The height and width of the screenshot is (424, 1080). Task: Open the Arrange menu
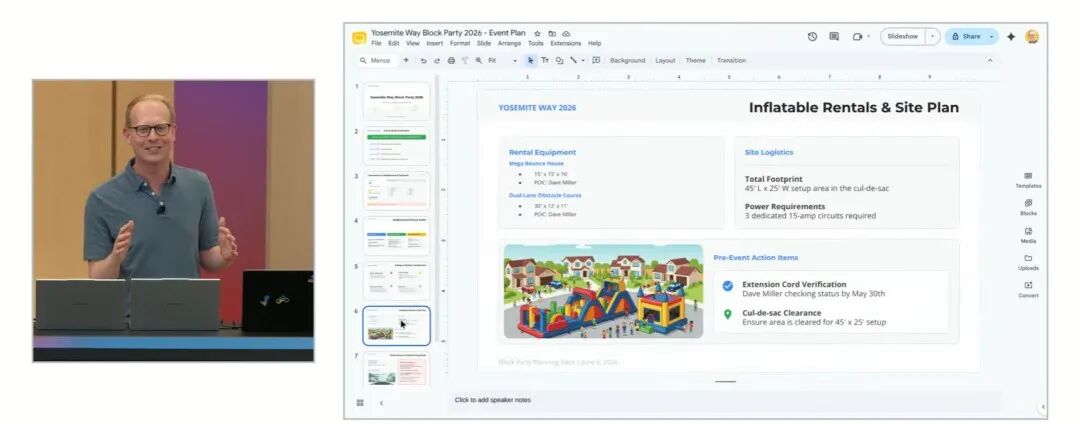[510, 43]
